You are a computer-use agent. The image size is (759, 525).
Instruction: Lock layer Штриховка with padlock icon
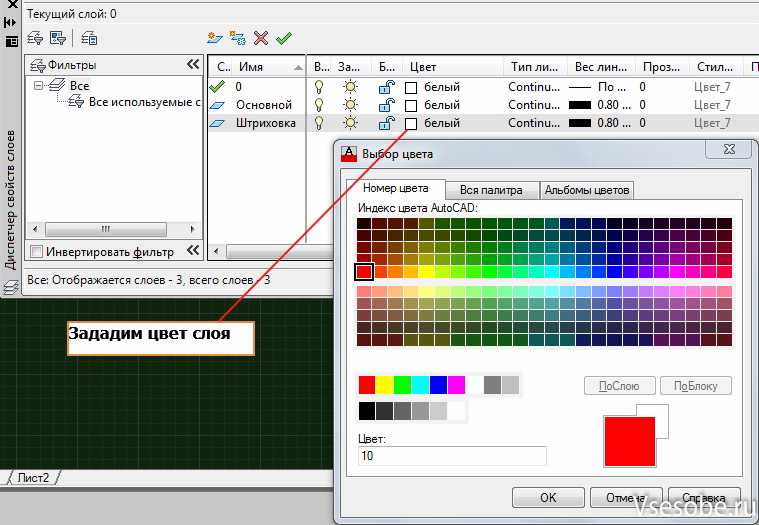[x=386, y=123]
